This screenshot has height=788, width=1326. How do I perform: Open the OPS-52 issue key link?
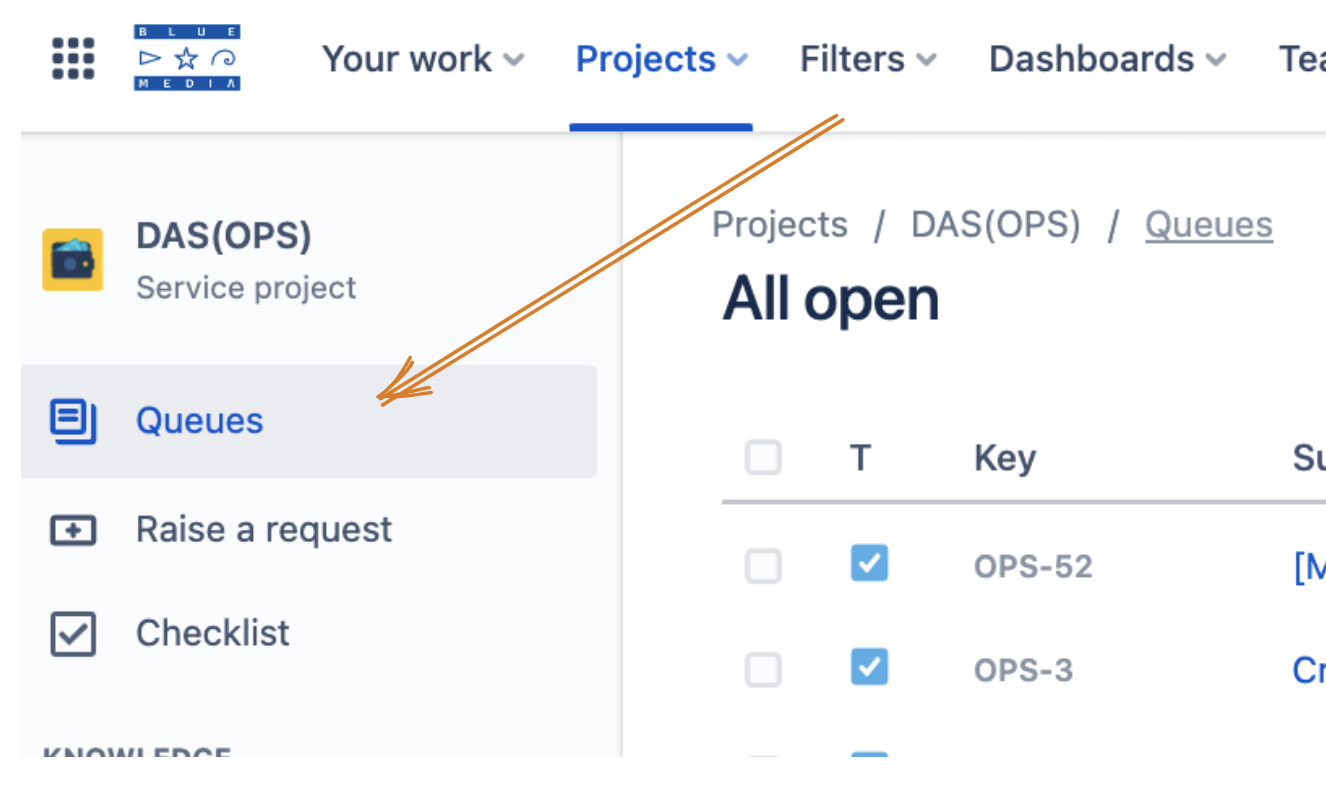[1033, 567]
